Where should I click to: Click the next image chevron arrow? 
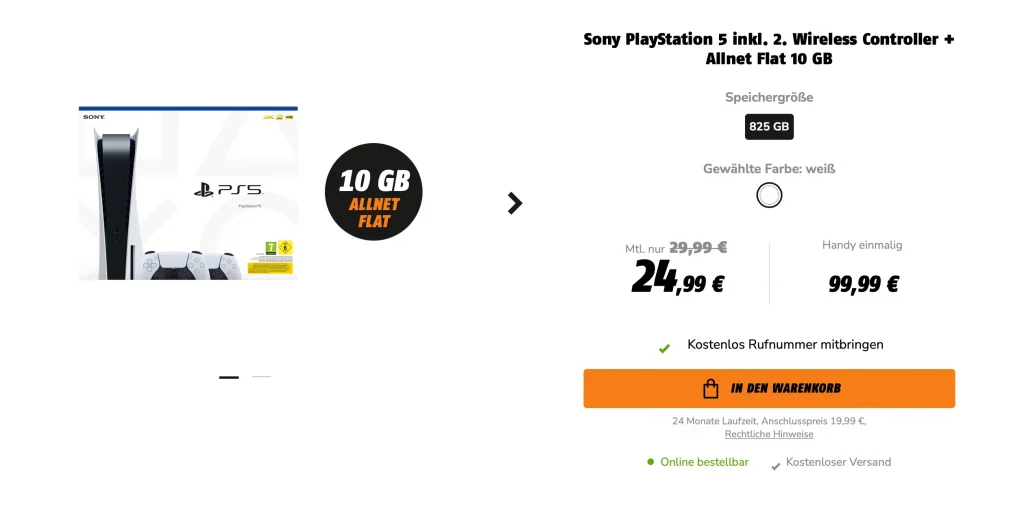[x=515, y=203]
